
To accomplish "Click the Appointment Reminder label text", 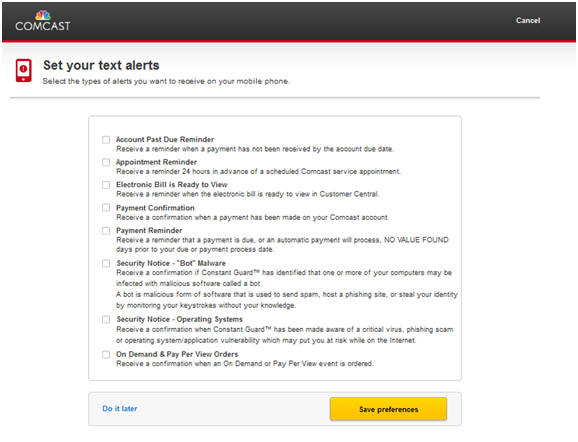I will click(156, 162).
